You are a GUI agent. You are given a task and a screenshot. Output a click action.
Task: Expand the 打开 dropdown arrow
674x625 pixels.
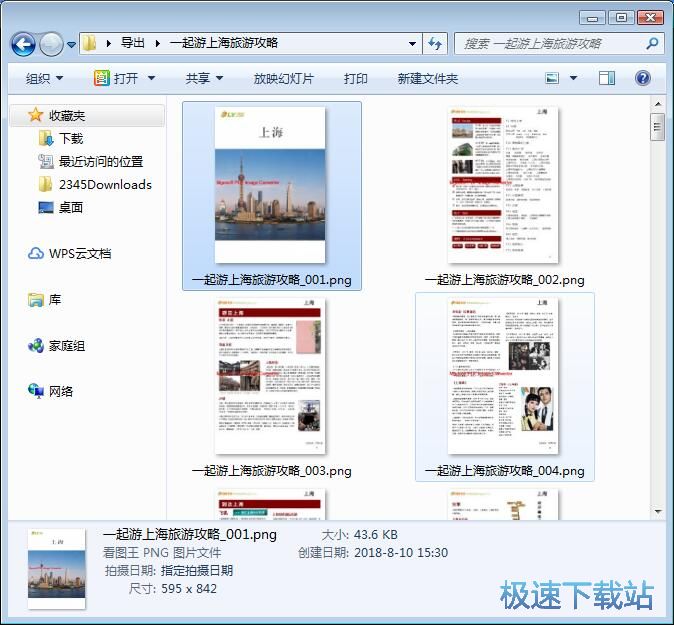[x=151, y=79]
